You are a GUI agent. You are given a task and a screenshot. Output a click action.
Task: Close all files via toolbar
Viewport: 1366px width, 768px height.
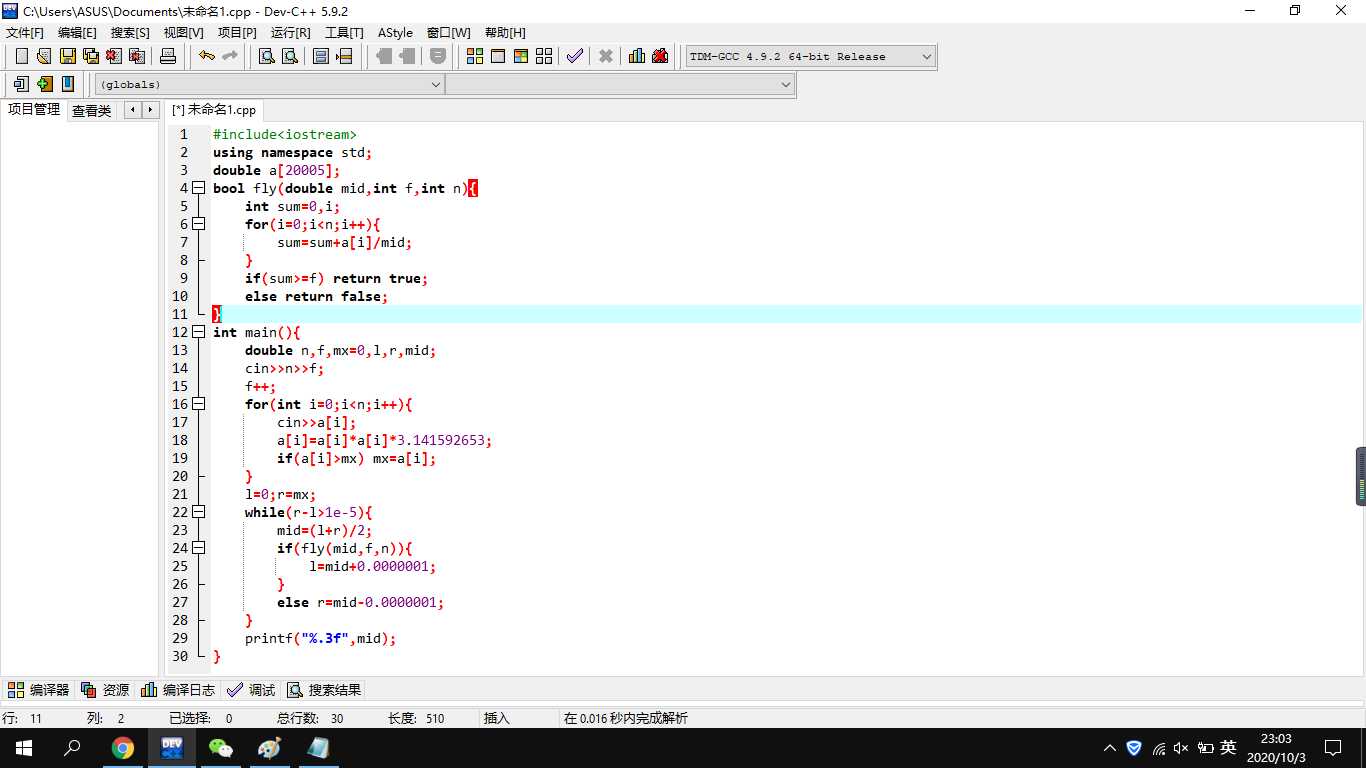point(137,56)
